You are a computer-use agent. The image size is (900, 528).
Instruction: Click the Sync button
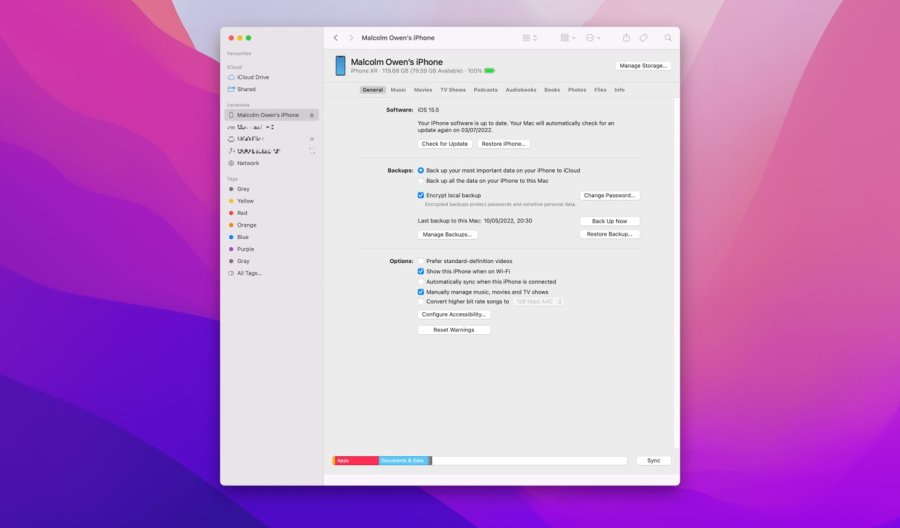coord(654,461)
